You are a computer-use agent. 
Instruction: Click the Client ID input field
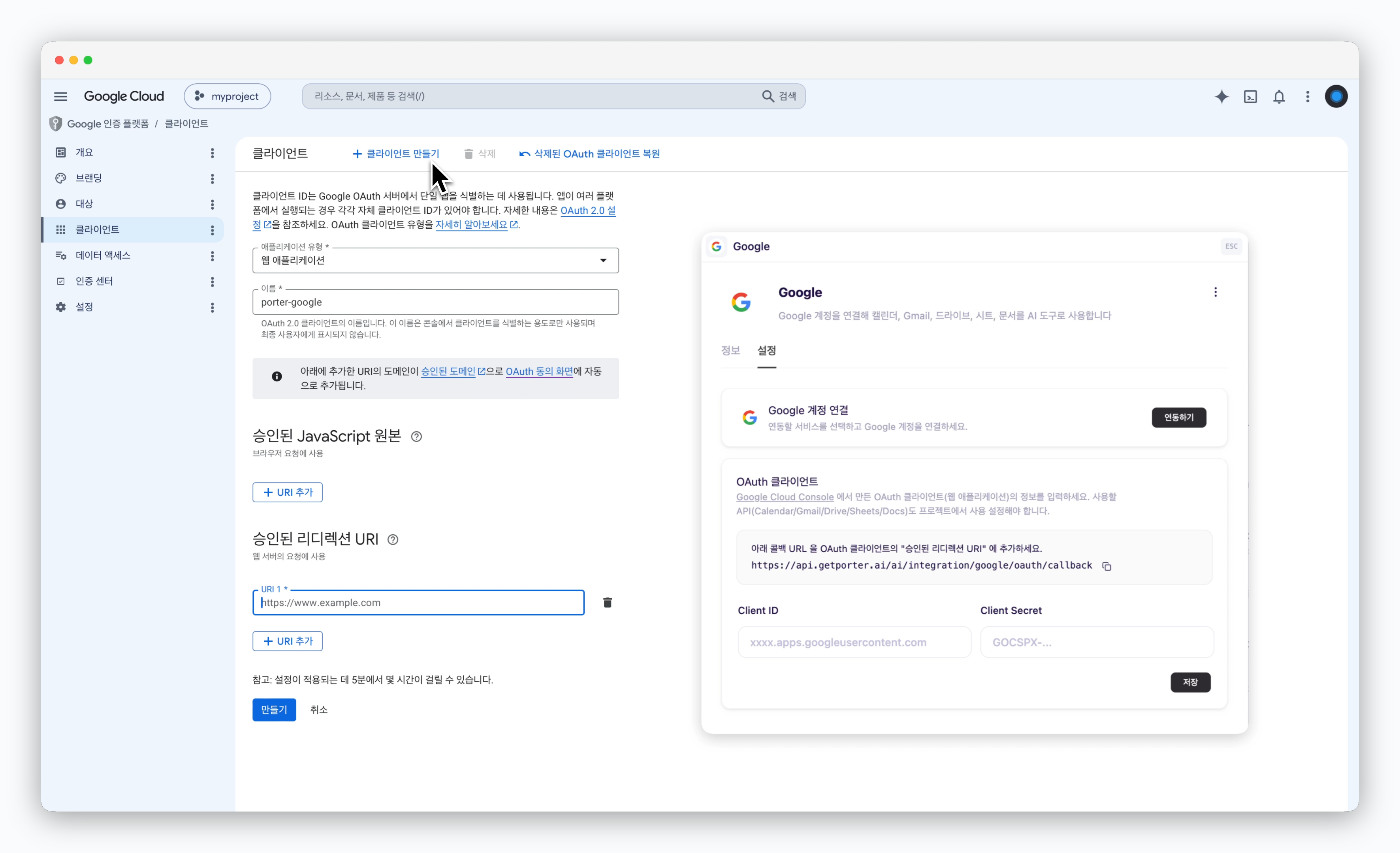[854, 642]
